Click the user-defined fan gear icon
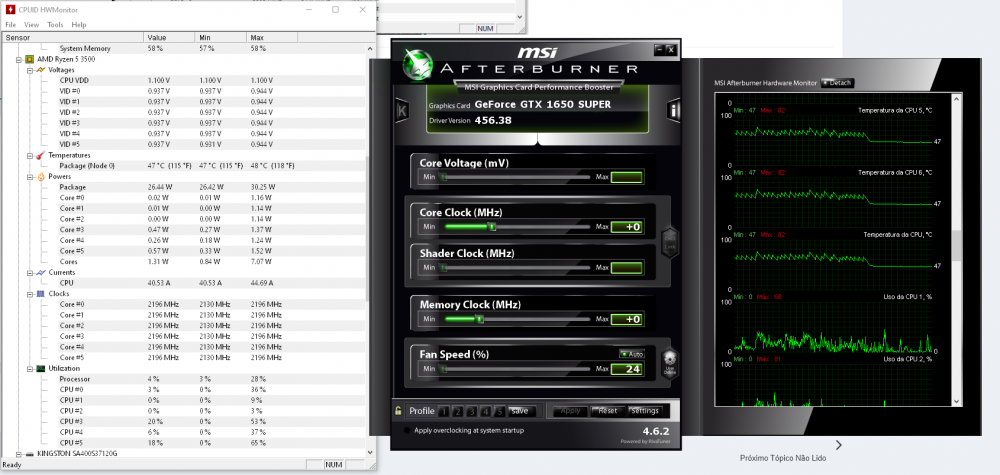The height and width of the screenshot is (475, 1000). tap(669, 361)
